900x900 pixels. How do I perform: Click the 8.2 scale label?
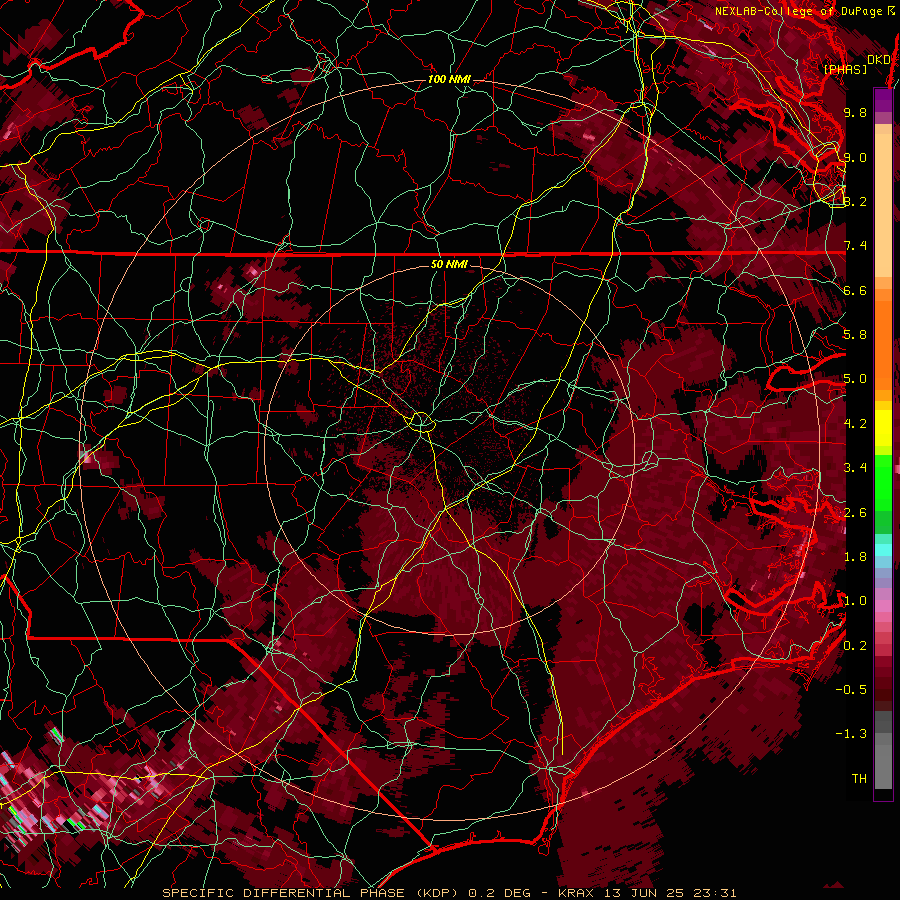click(x=855, y=201)
